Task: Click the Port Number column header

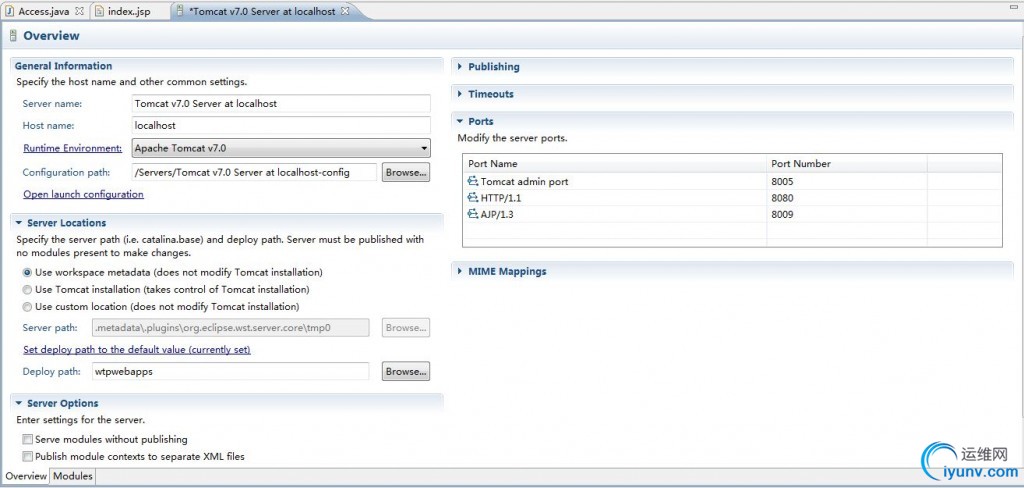Action: 847,163
